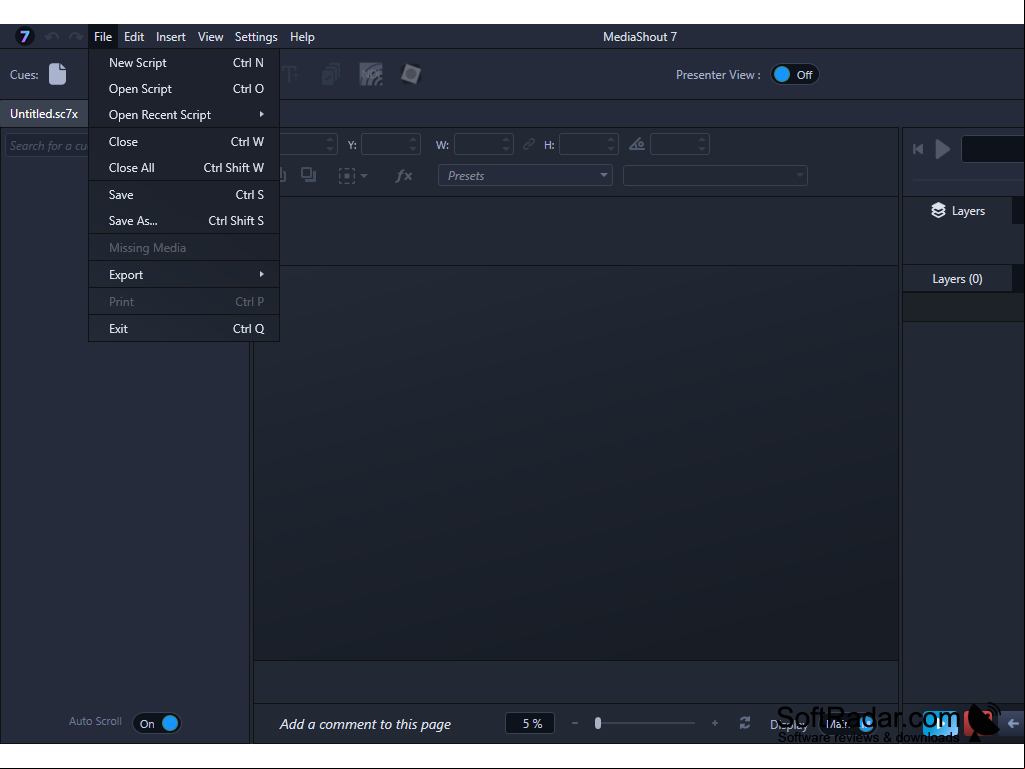Open the selection frame dropdown arrow
The width and height of the screenshot is (1025, 769).
point(364,176)
